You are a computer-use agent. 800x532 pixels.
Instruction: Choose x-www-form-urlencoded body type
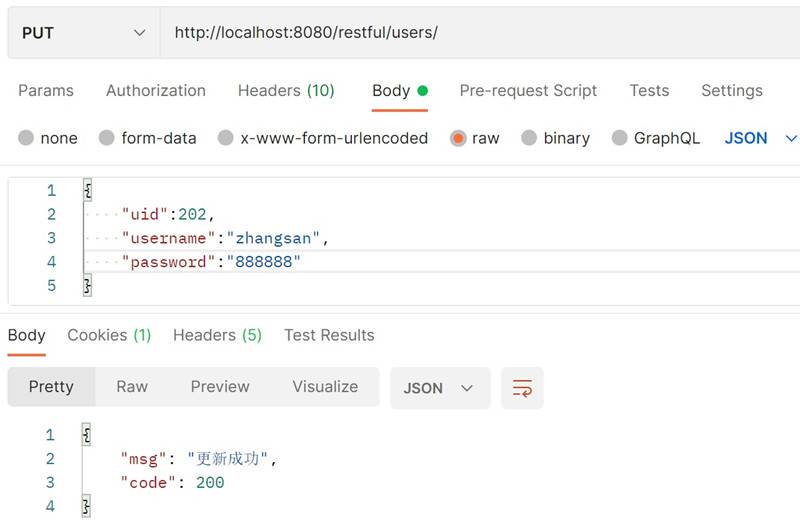[x=226, y=138]
